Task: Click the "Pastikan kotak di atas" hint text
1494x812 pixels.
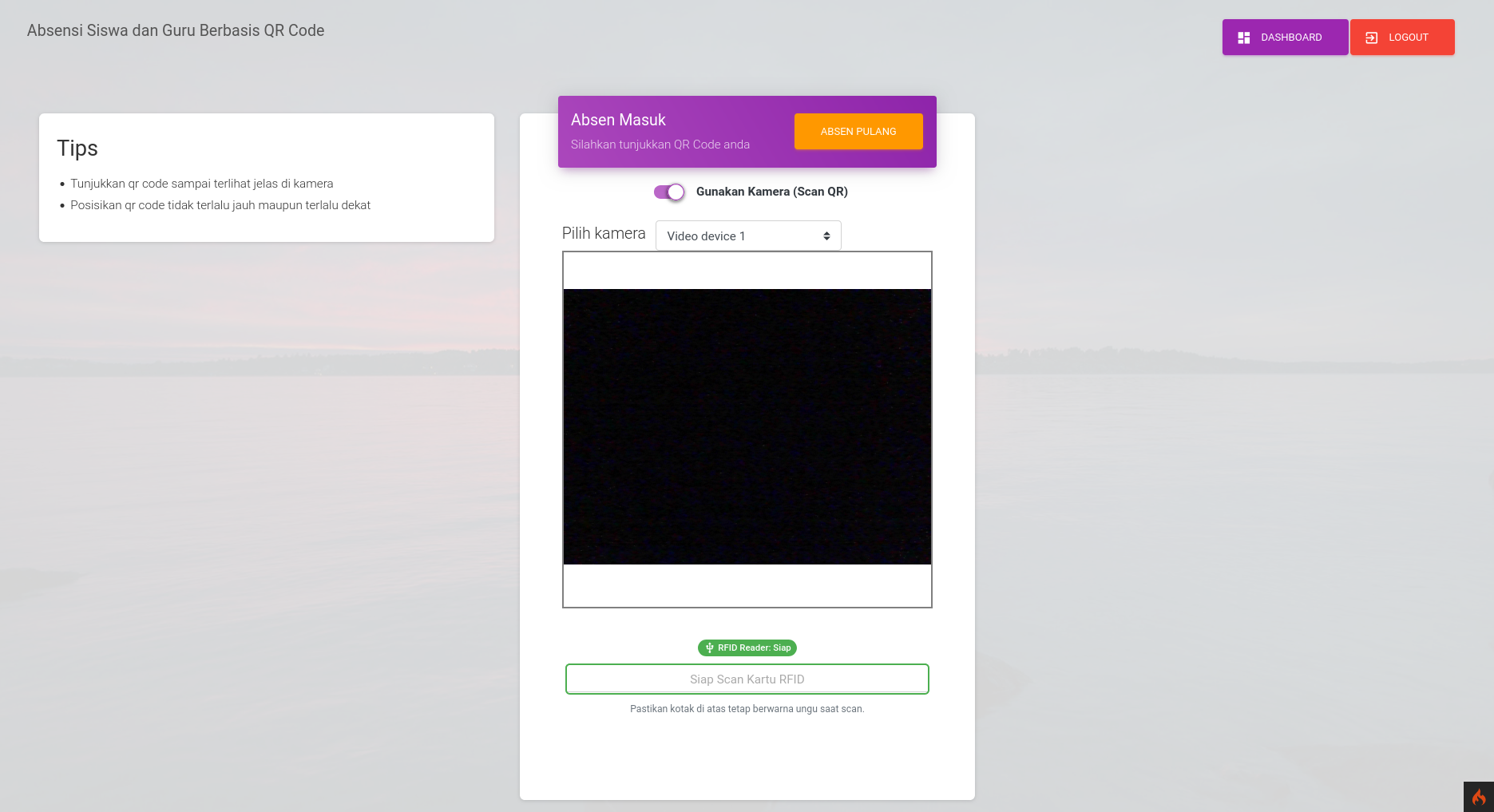Action: pyautogui.click(x=747, y=709)
